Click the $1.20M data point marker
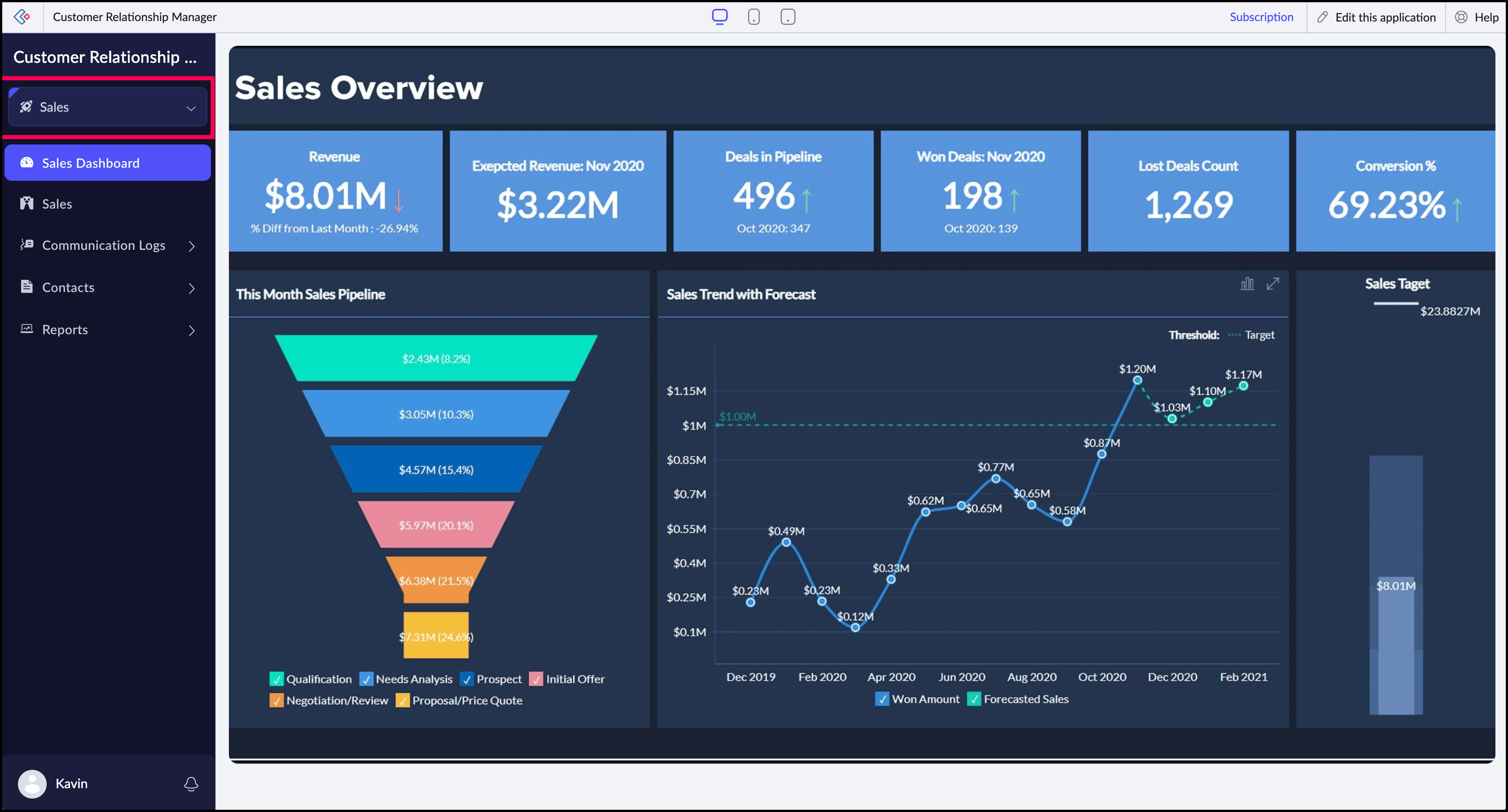 pyautogui.click(x=1137, y=381)
